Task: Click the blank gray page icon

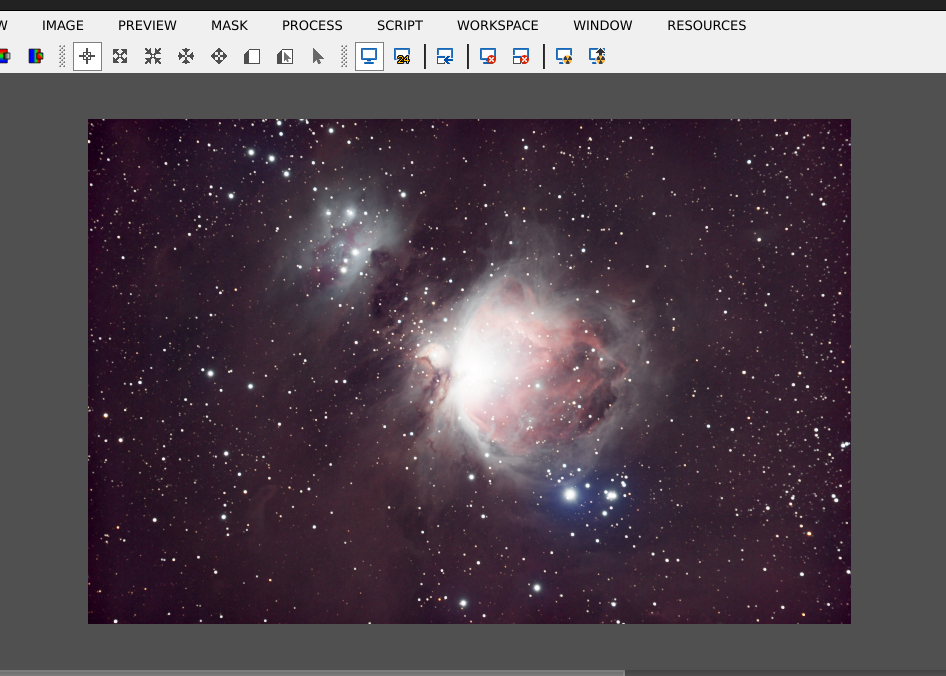Action: click(x=252, y=57)
